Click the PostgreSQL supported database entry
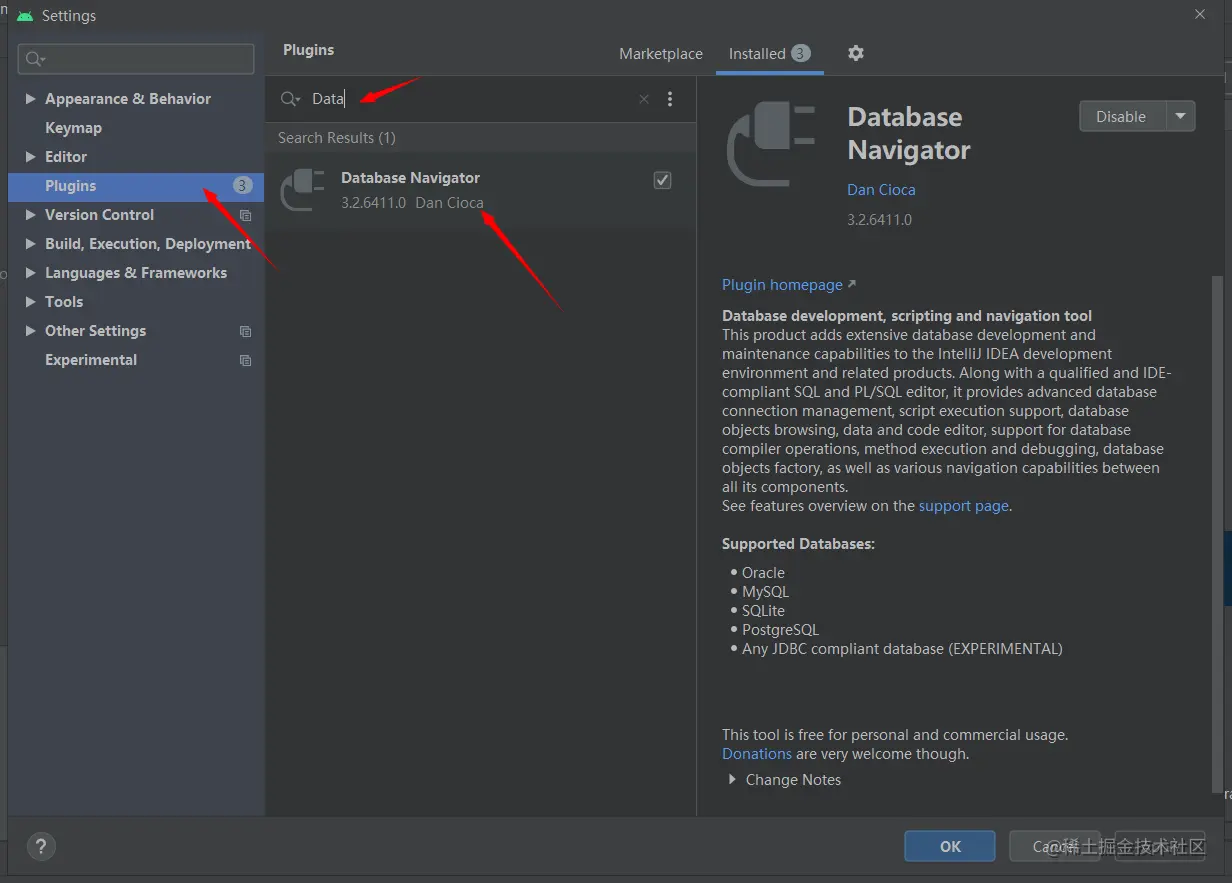1232x883 pixels. pyautogui.click(x=780, y=630)
